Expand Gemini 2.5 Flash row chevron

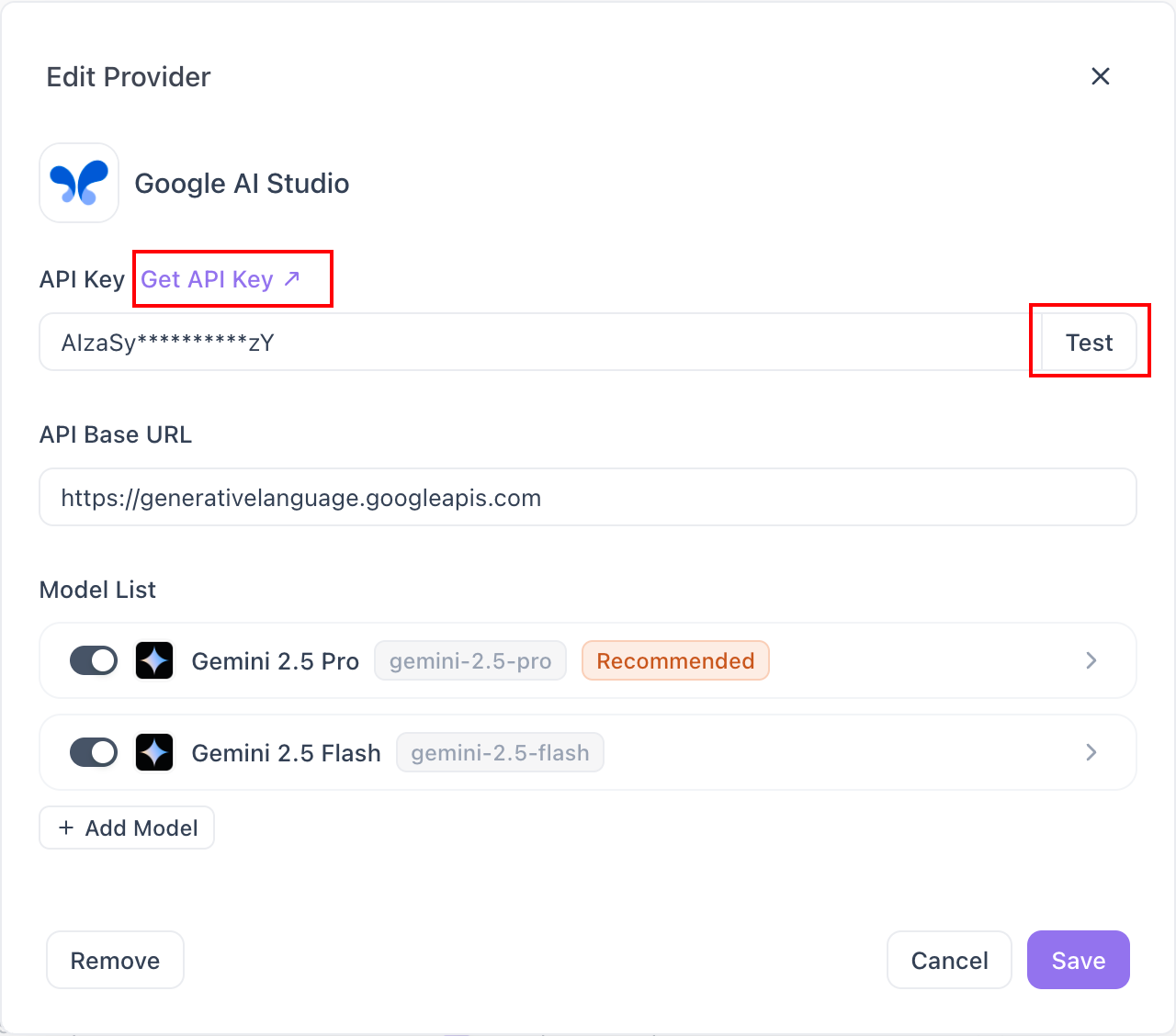[1091, 752]
